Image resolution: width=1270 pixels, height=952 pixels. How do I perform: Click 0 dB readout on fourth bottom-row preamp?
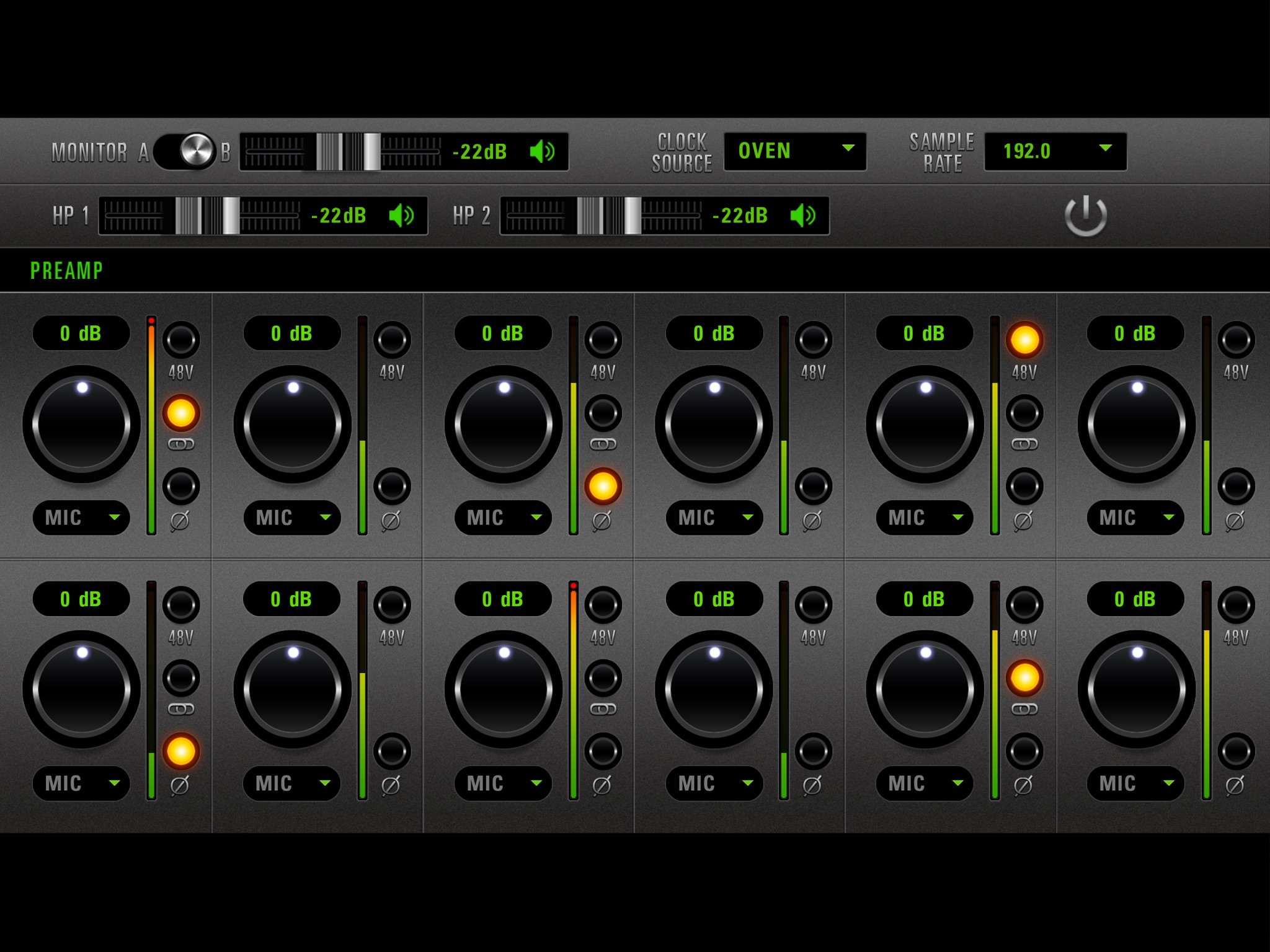point(714,599)
